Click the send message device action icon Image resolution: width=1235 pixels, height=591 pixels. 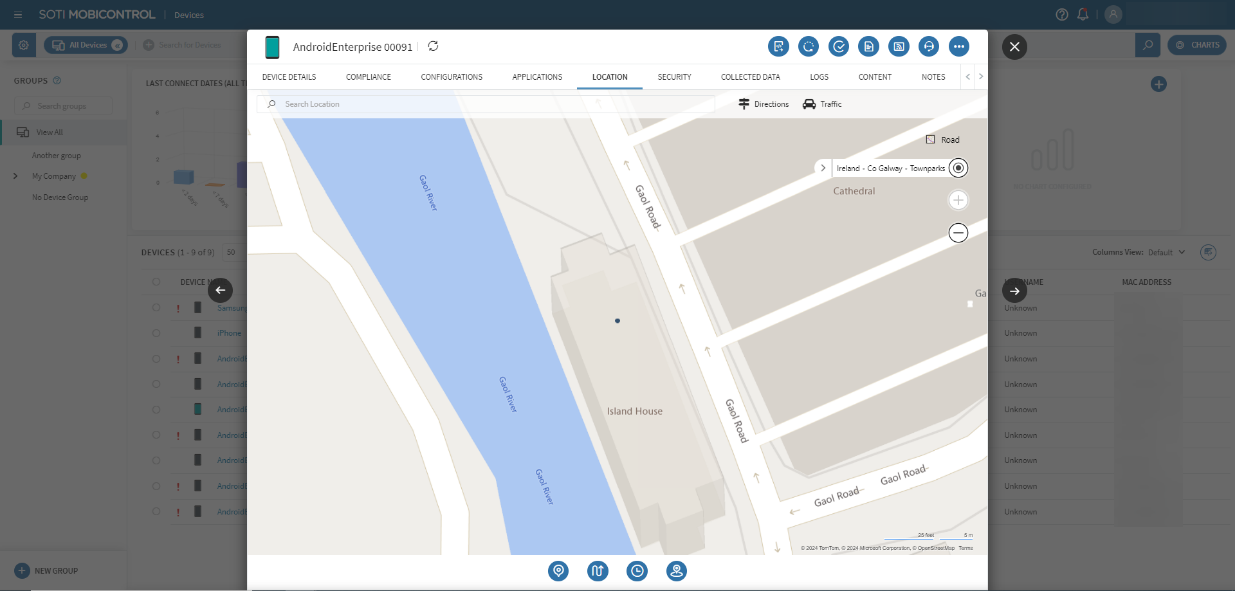click(x=778, y=46)
